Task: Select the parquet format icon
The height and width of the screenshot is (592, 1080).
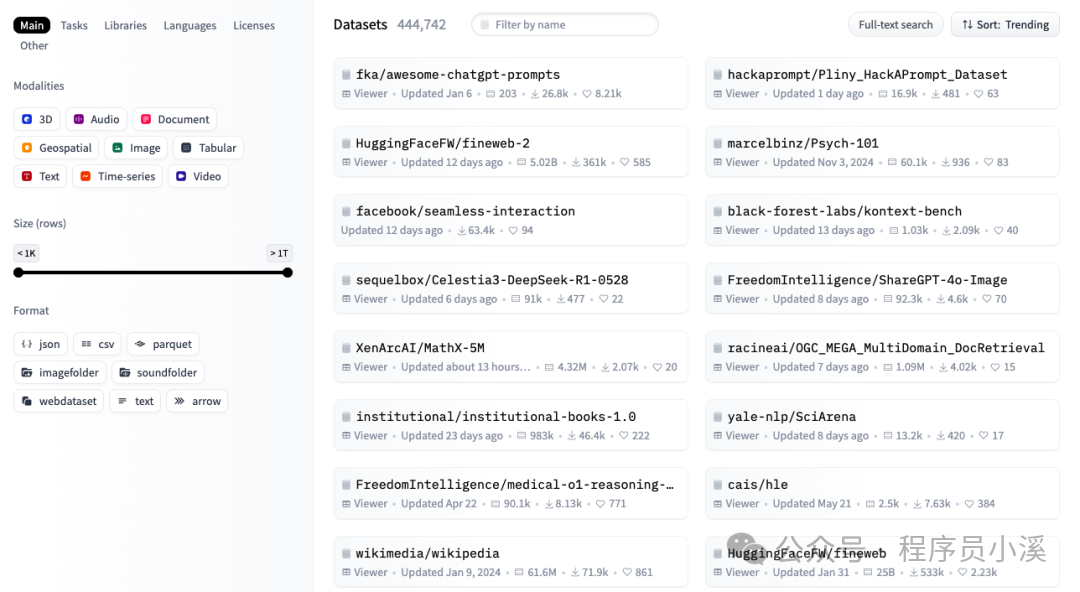Action: click(x=140, y=344)
